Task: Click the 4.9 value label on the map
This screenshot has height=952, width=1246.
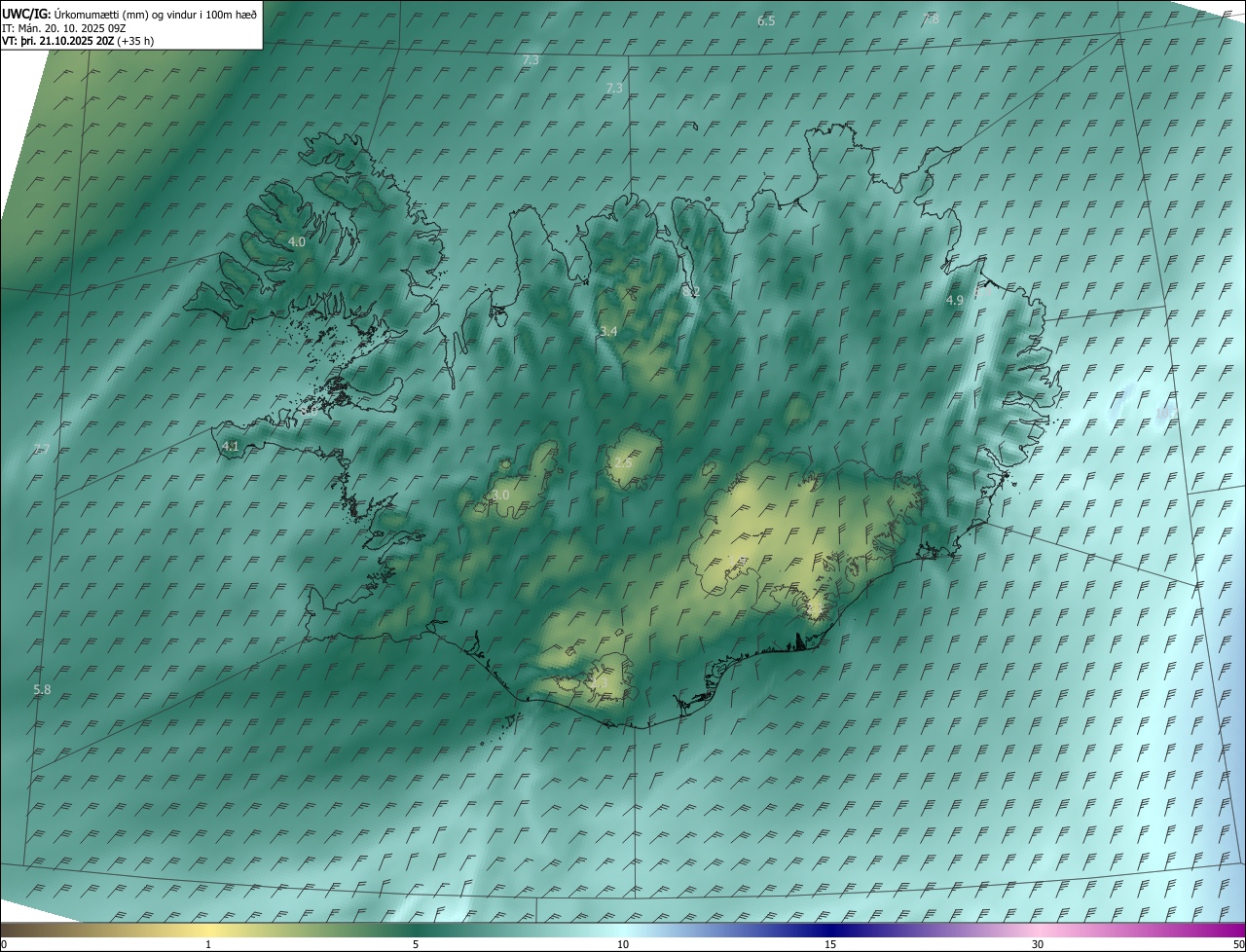Action: (955, 301)
